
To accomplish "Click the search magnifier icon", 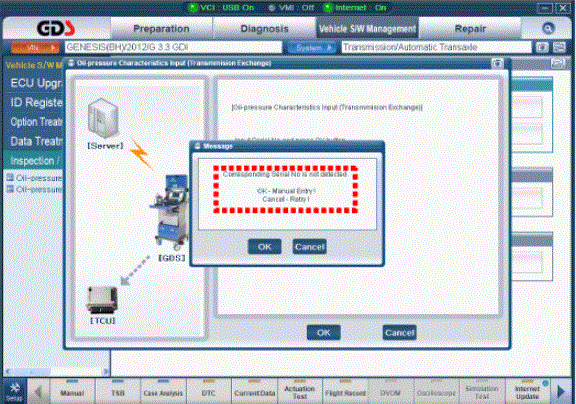I will [x=548, y=28].
